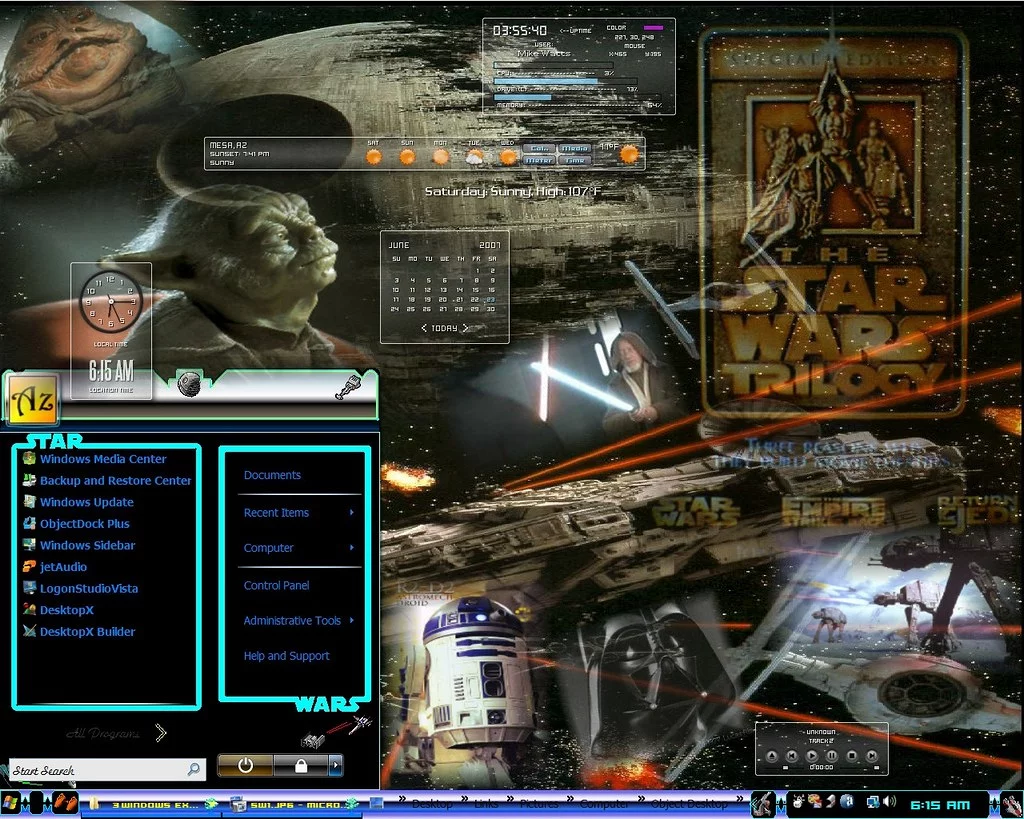Click the purple color swatch in system widget

click(653, 28)
